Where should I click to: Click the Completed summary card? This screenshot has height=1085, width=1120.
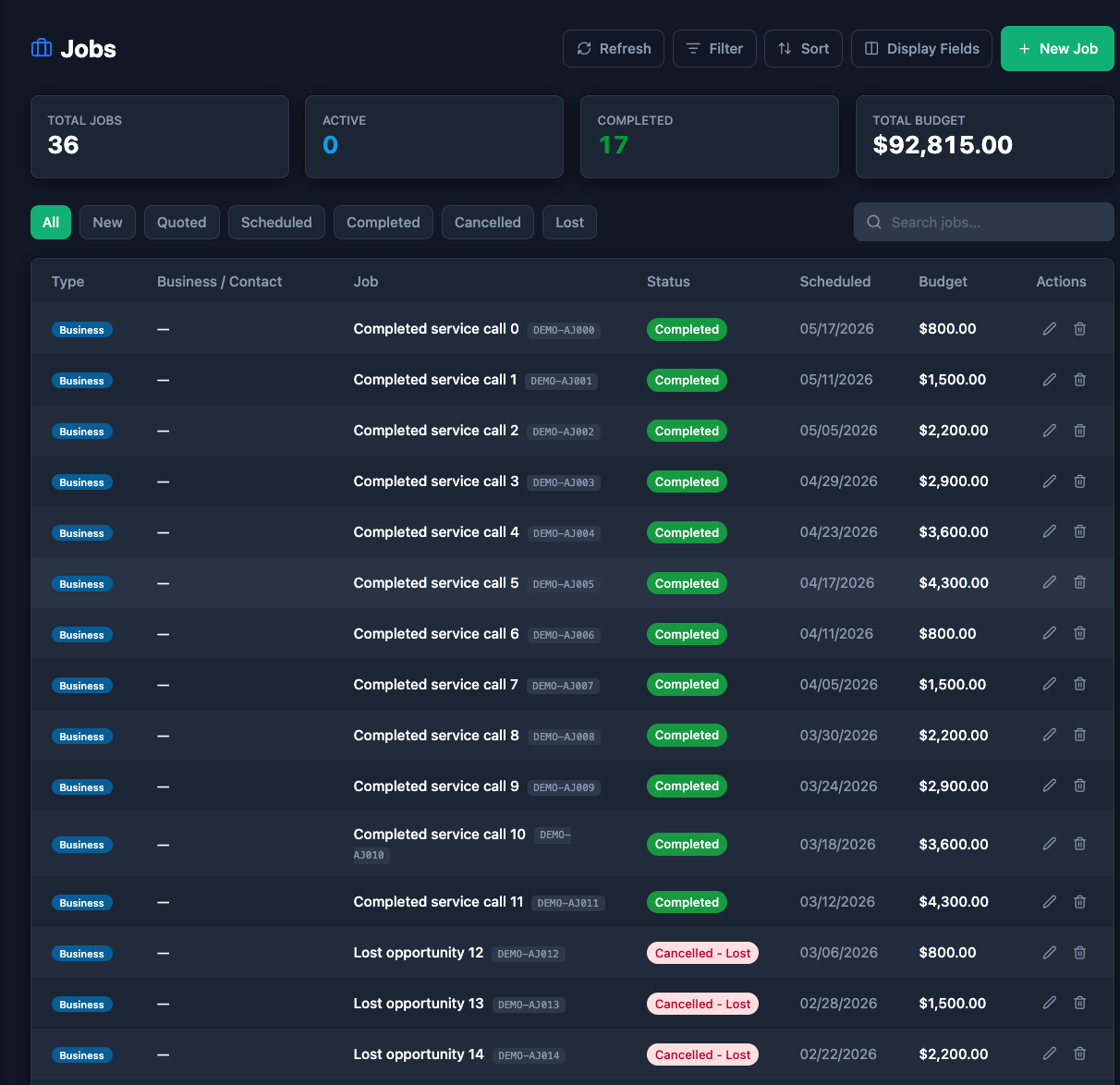coord(710,137)
